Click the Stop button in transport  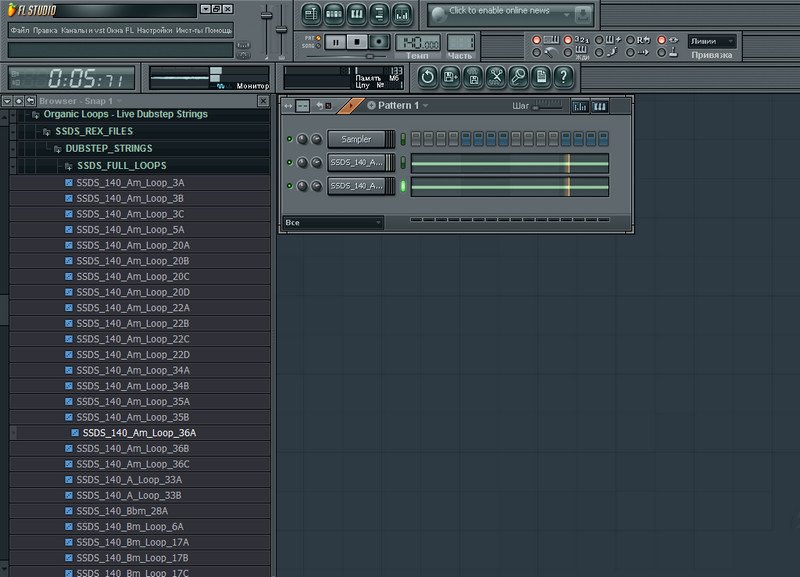357,42
